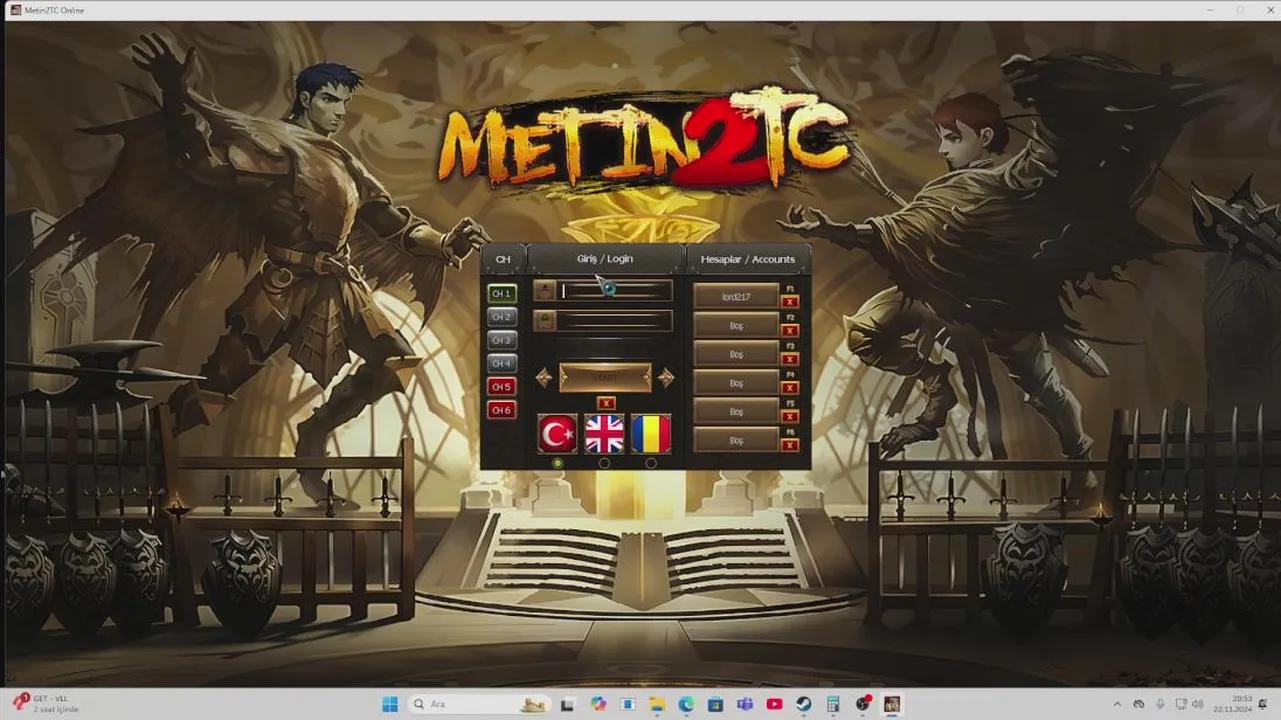Open Calculator from the taskbar
The image size is (1281, 720).
coord(833,704)
